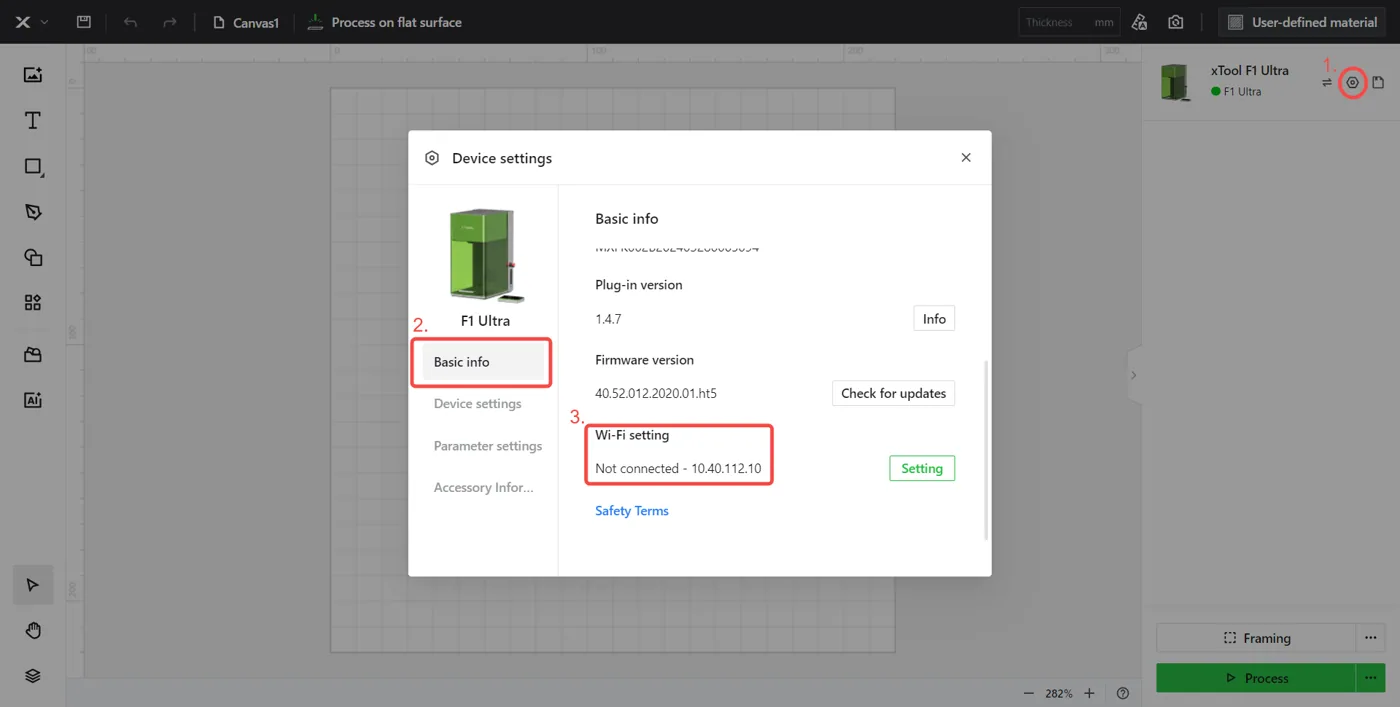1400x707 pixels.
Task: Switch to the Parameter settings tab
Action: (x=488, y=446)
